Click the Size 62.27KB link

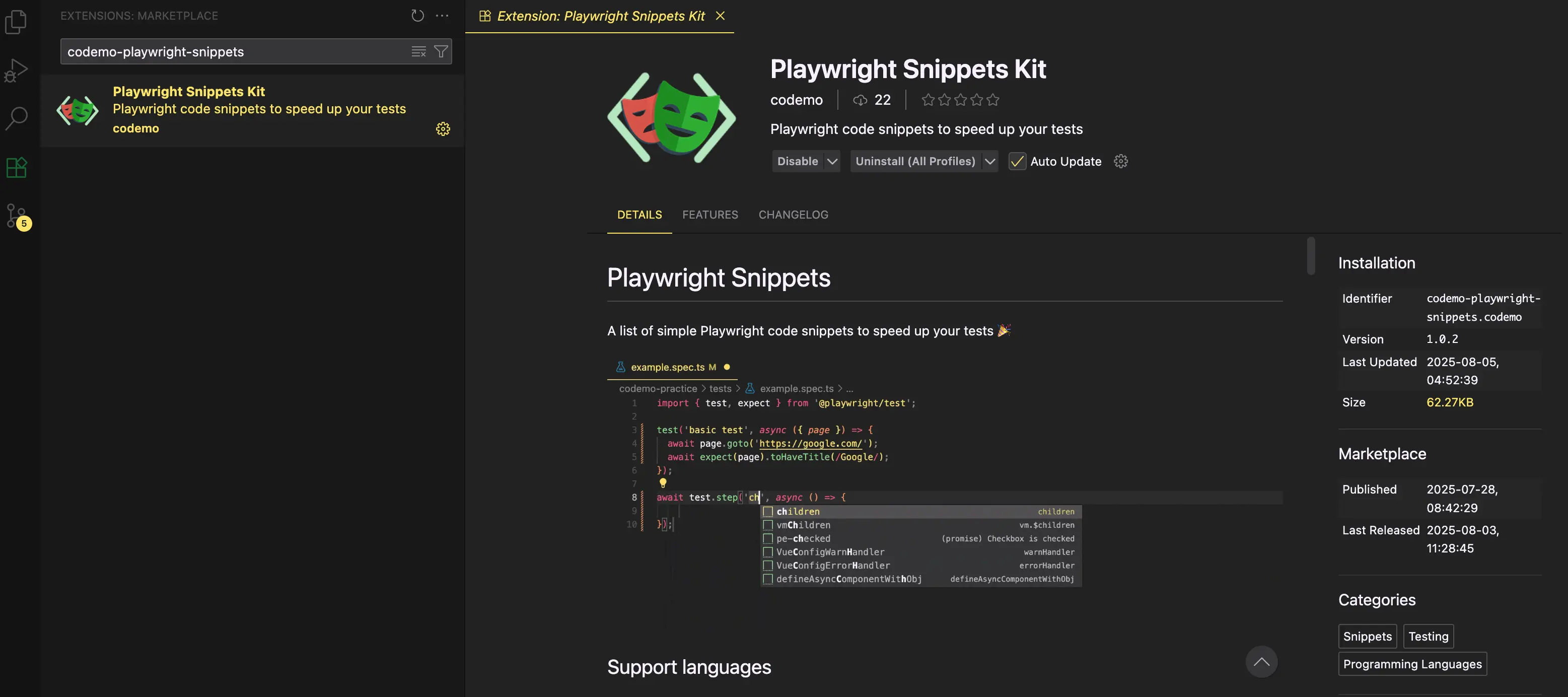click(1449, 402)
